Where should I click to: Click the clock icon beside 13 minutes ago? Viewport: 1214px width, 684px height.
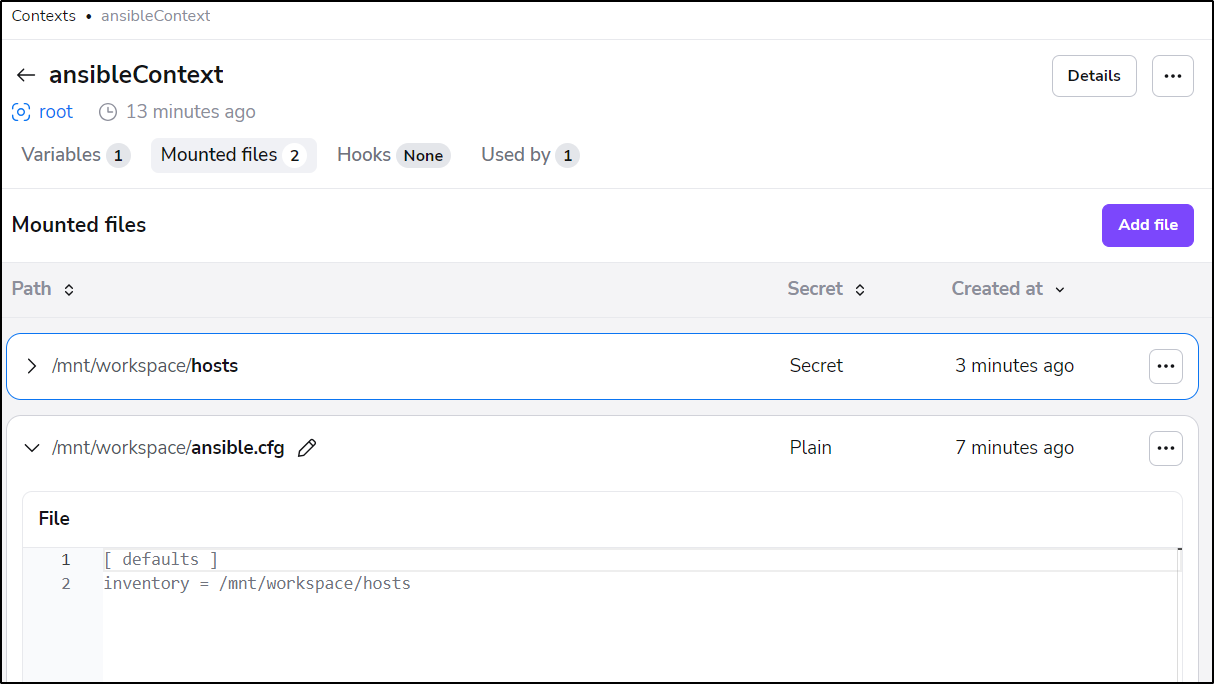pyautogui.click(x=108, y=112)
